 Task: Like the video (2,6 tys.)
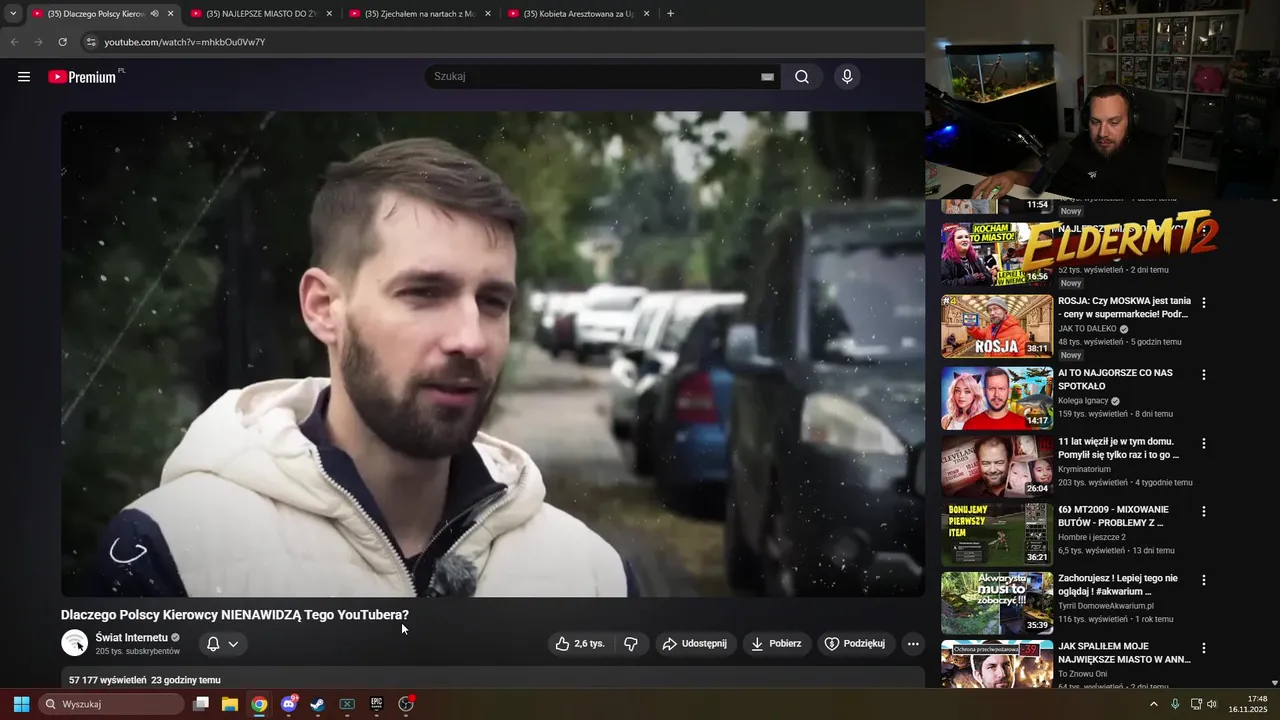pos(580,644)
